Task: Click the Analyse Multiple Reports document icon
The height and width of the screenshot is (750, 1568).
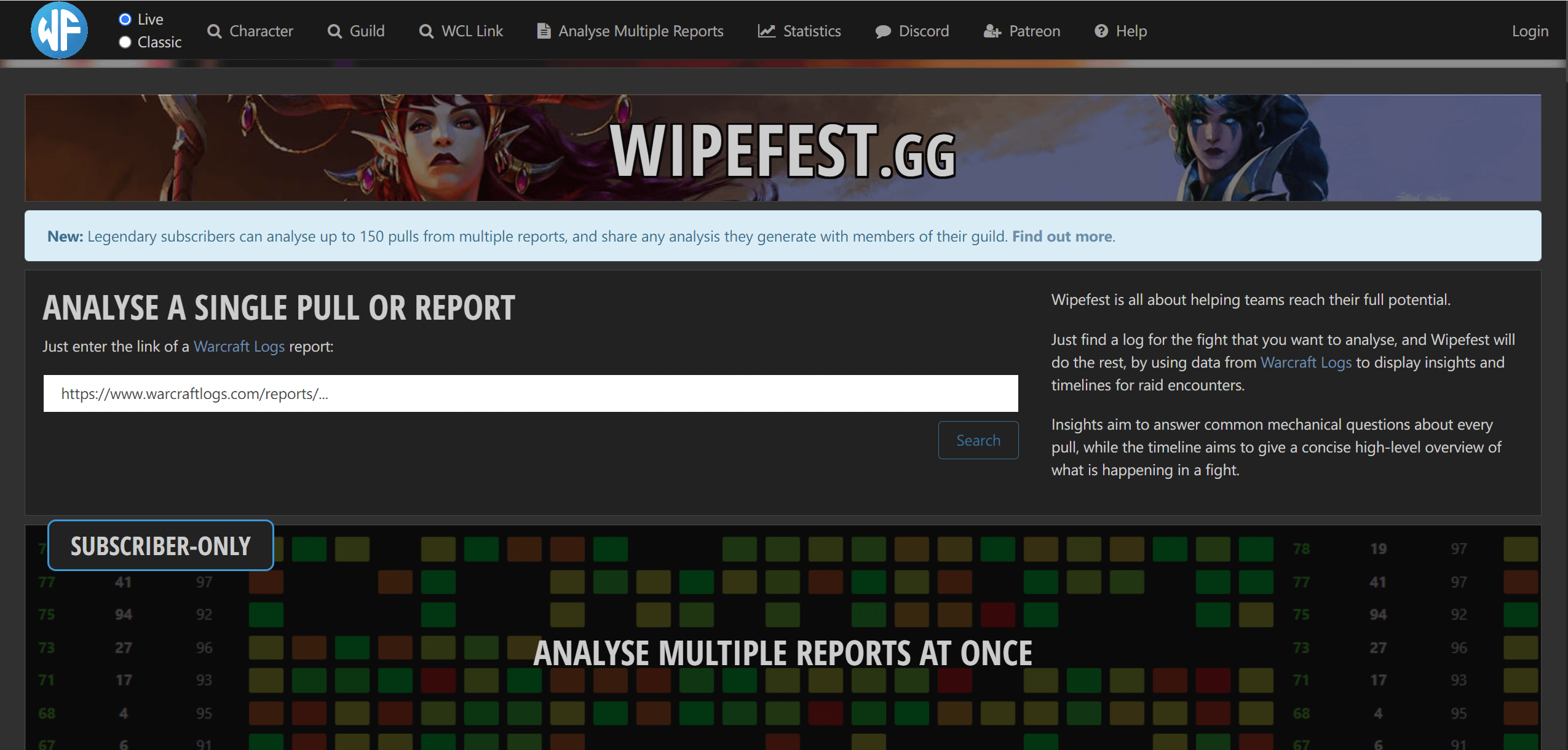Action: (x=544, y=31)
